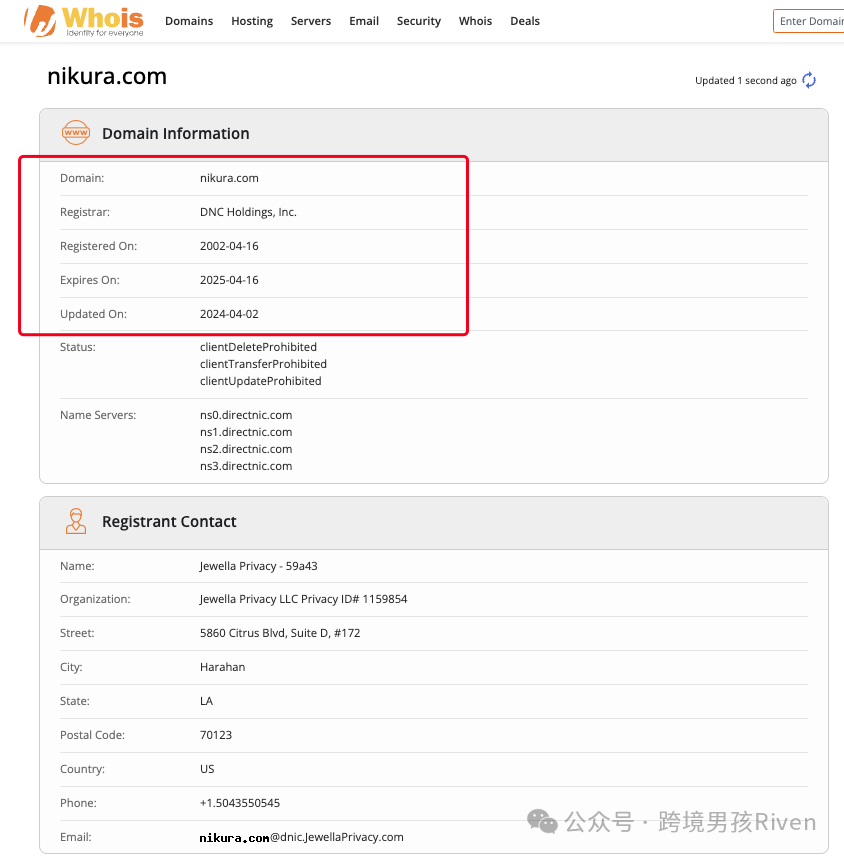Screen dimensions: 844x856
Task: Click the 'Expires On:' field label
Action: point(90,280)
